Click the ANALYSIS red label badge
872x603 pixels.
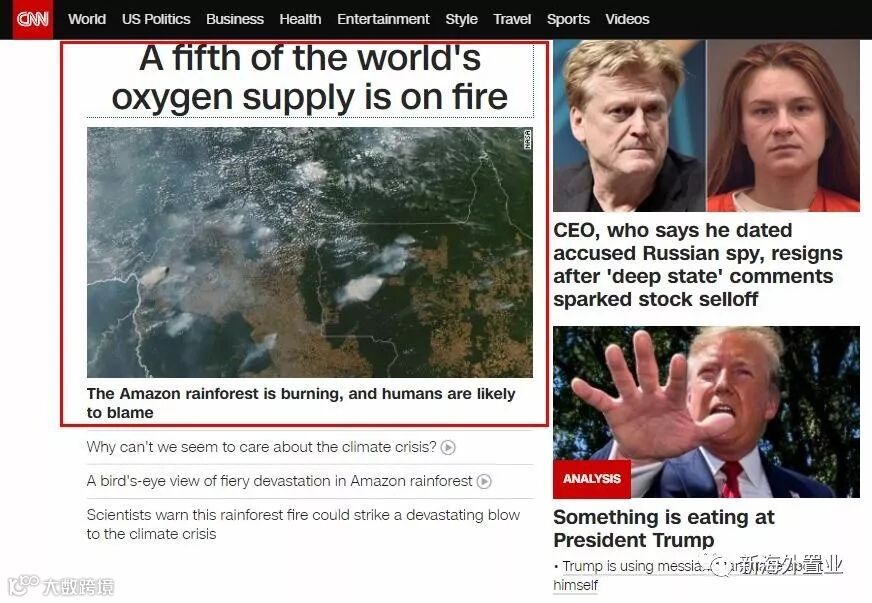pyautogui.click(x=592, y=478)
